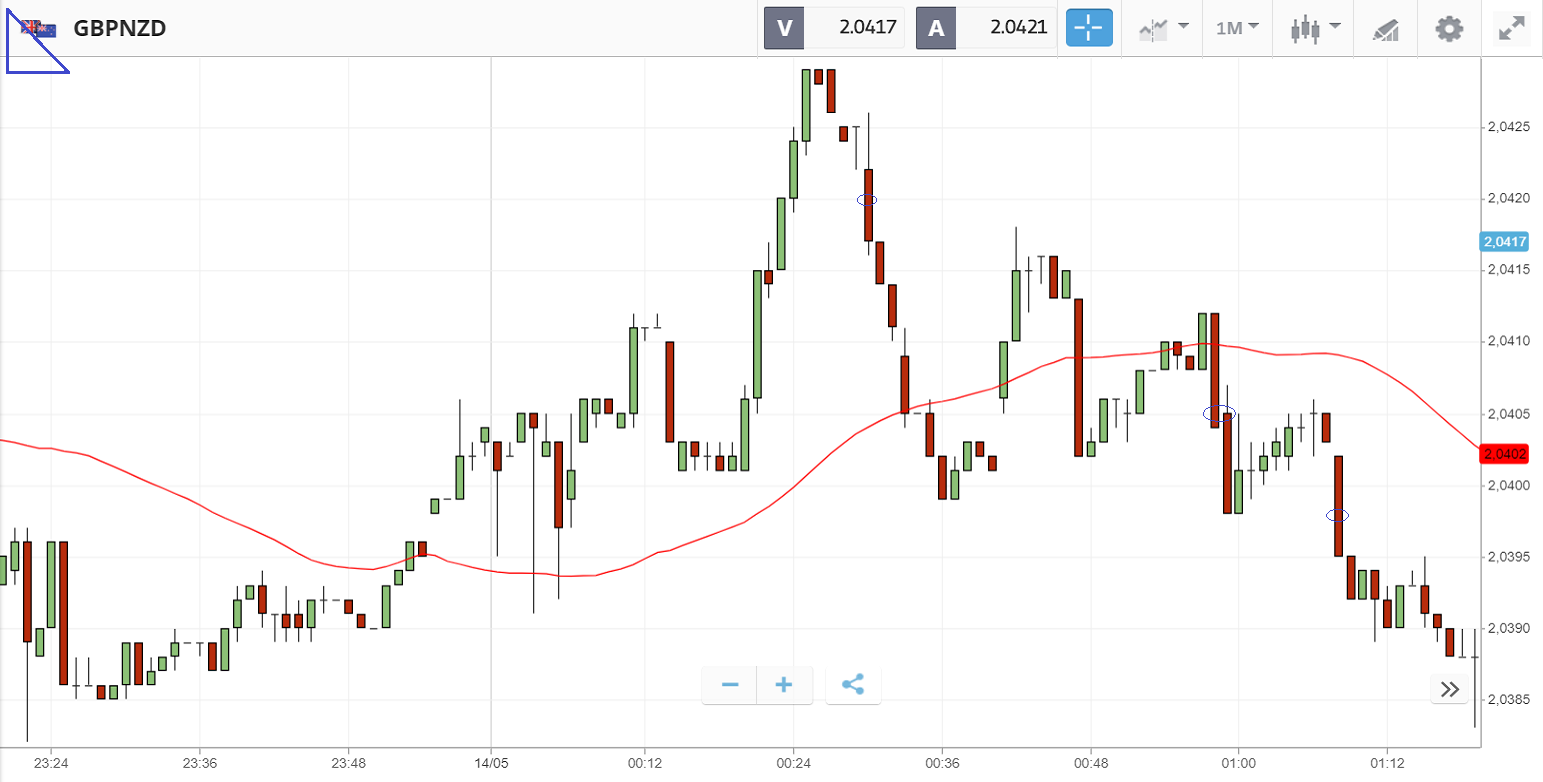
Task: Click the A buy price button
Action: coord(936,28)
